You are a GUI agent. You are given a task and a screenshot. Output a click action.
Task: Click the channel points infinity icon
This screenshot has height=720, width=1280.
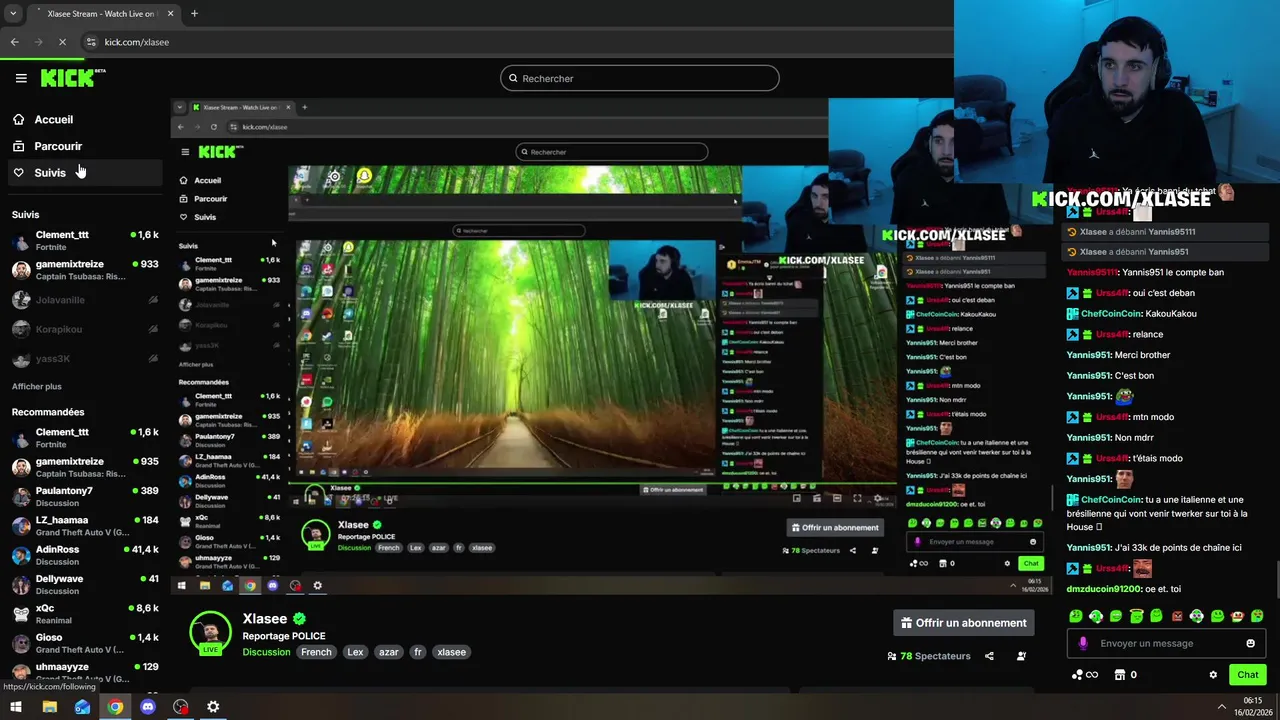[1085, 675]
